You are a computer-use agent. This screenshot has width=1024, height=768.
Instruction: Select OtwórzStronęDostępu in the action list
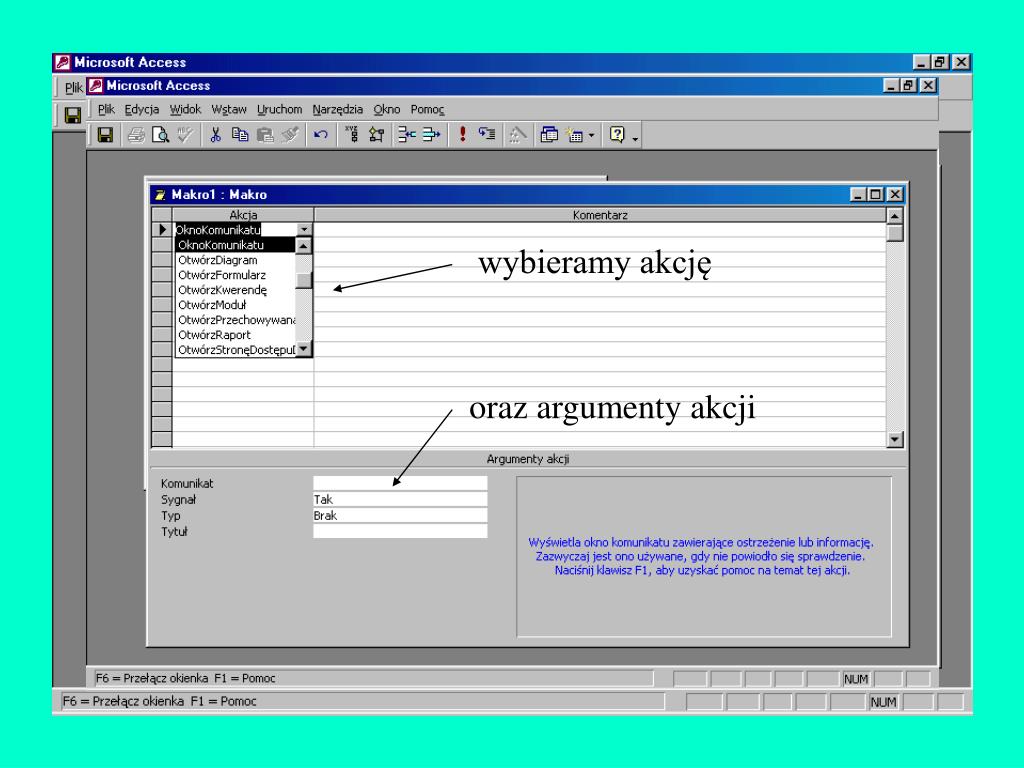235,350
